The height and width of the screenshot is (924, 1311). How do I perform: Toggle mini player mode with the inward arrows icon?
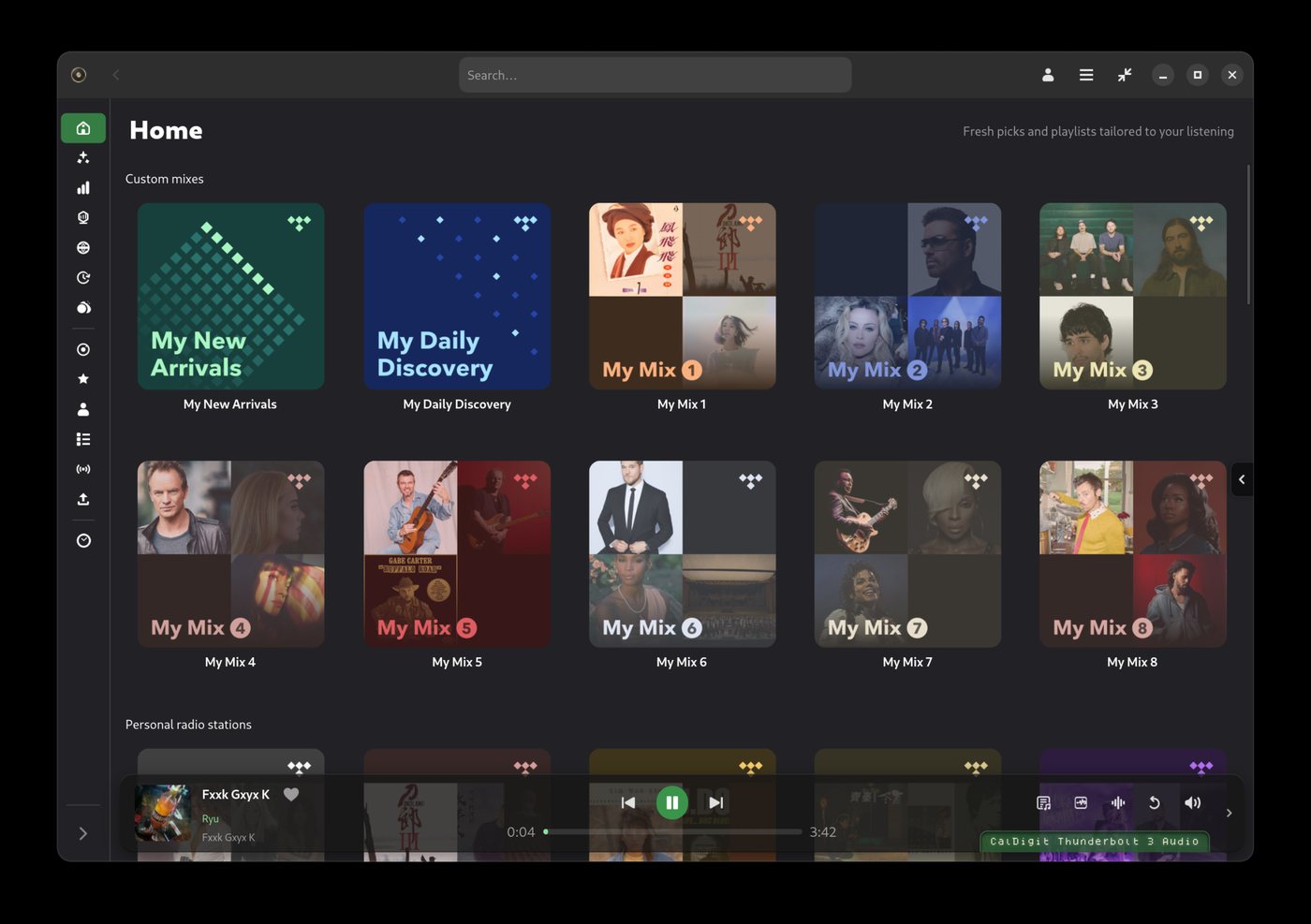click(x=1125, y=75)
